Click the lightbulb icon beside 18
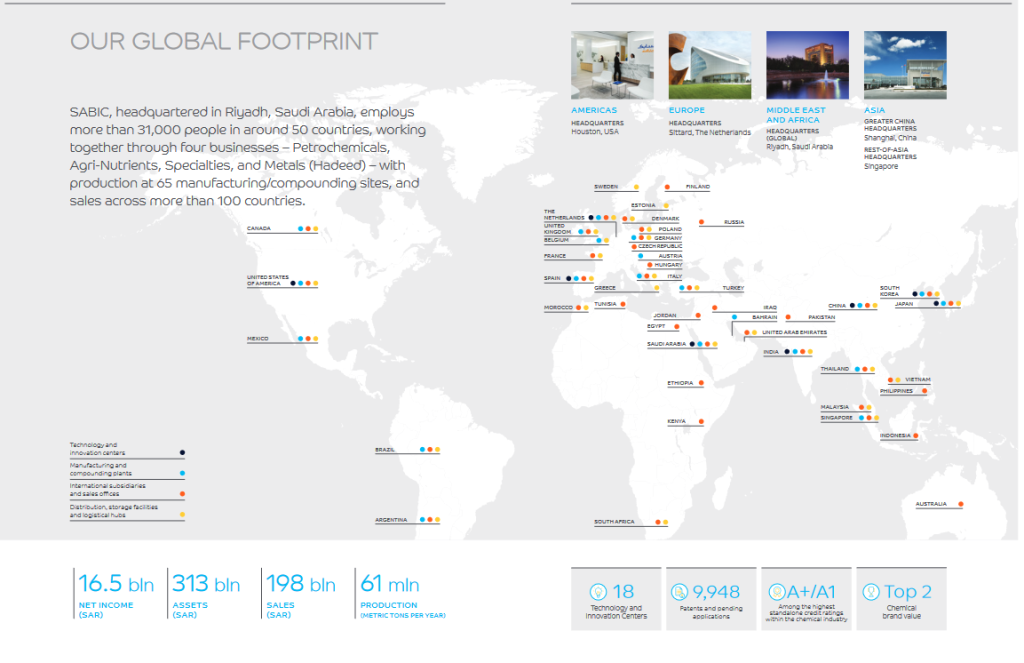 coord(598,592)
